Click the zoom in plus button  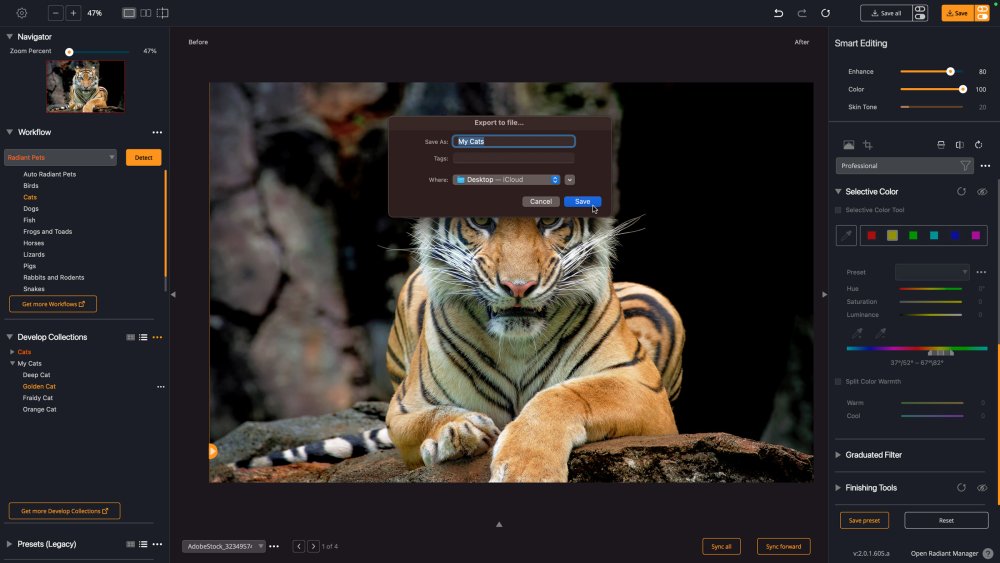73,13
